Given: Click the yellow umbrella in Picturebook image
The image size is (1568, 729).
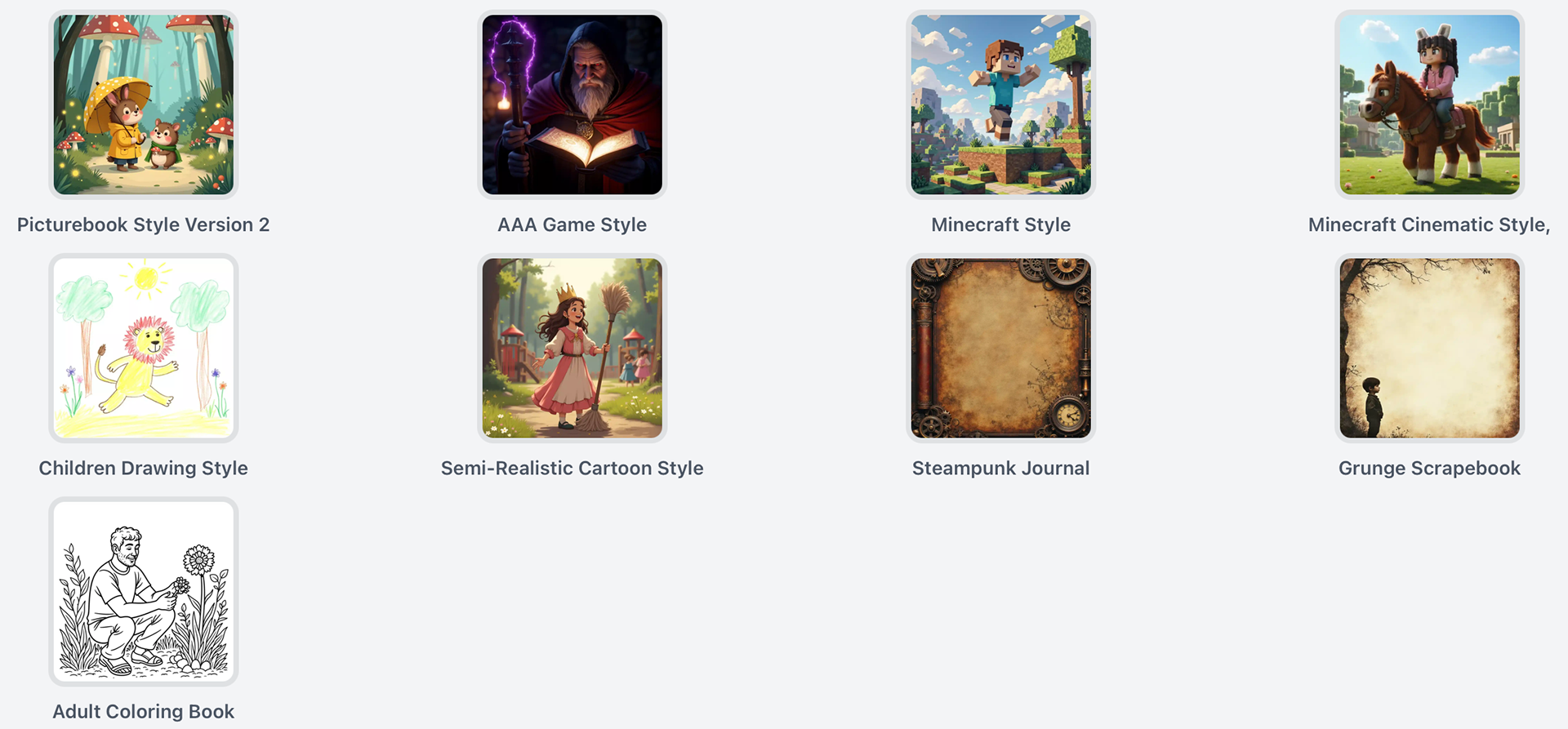Looking at the screenshot, I should coord(117,100).
